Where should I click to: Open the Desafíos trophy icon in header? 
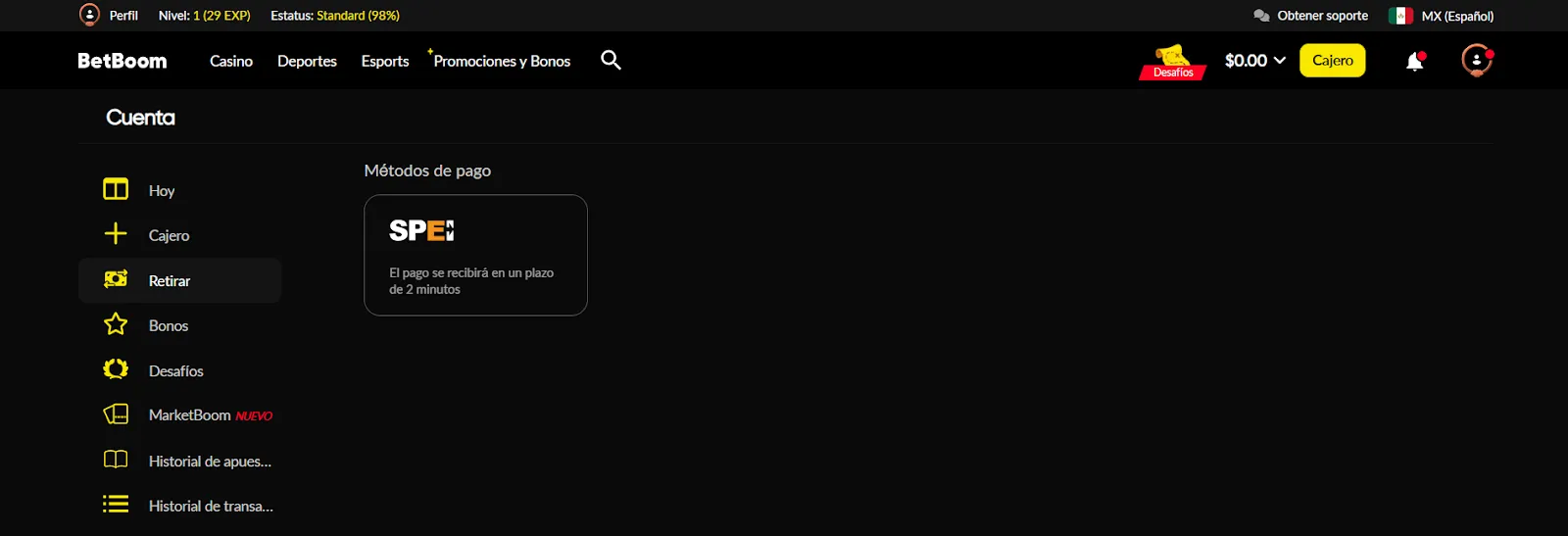coord(1172,61)
